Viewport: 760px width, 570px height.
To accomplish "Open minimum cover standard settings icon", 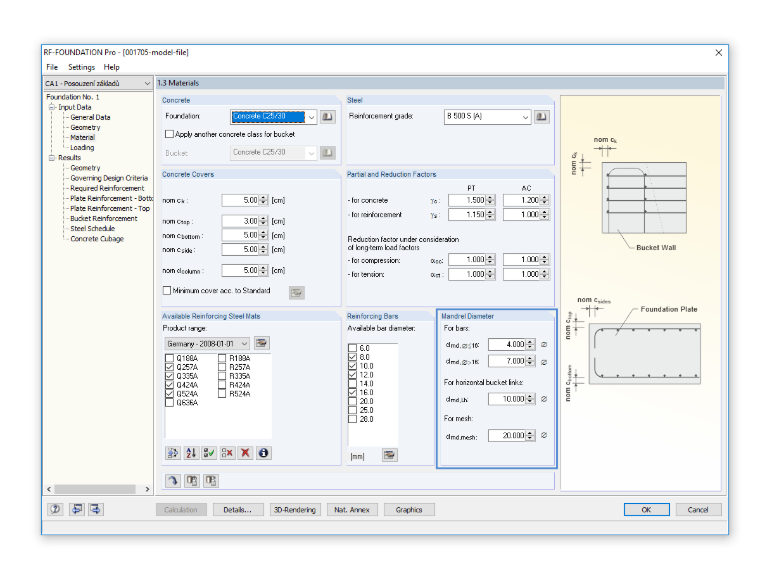I will coord(297,292).
